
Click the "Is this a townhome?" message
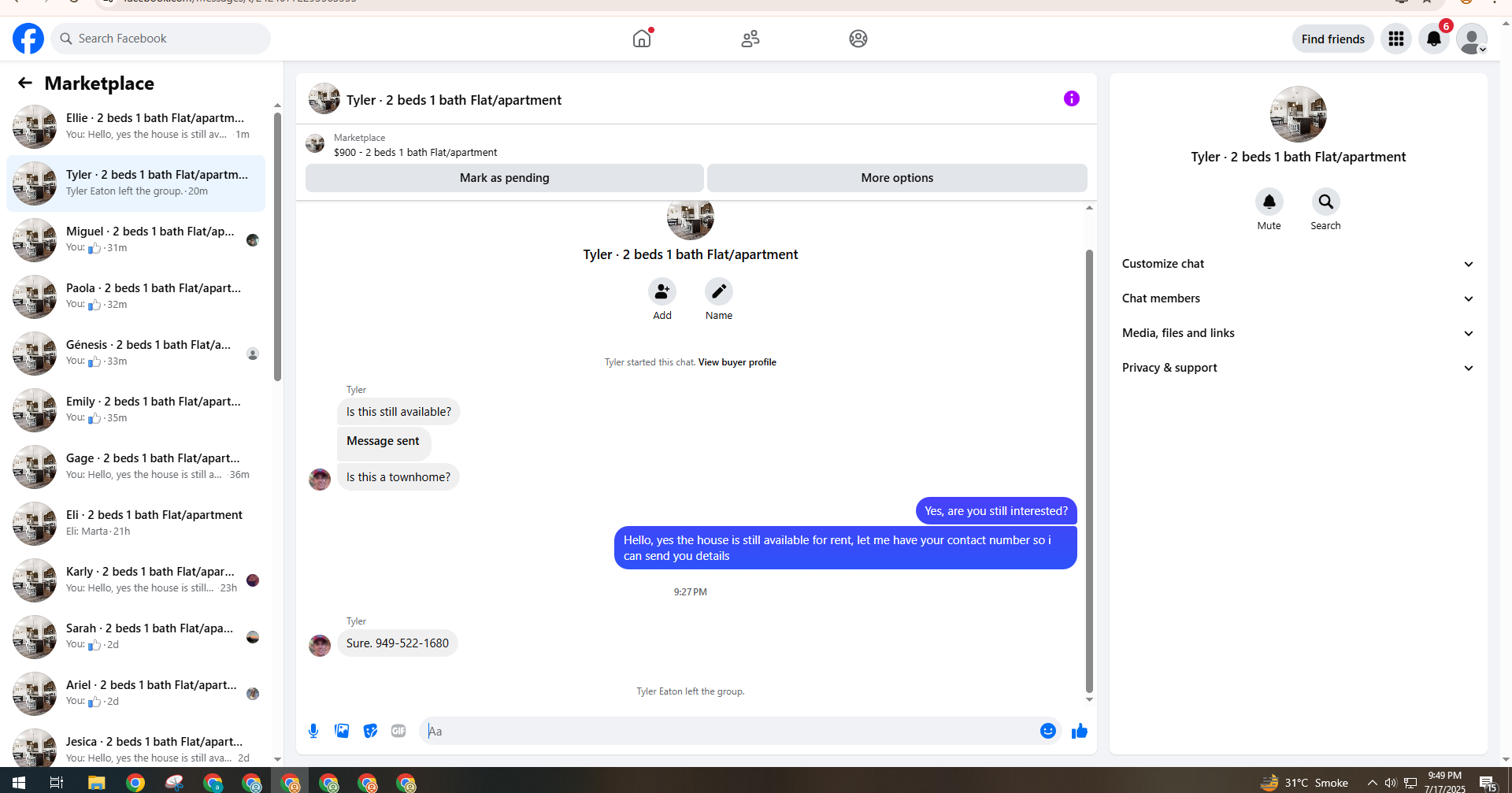(398, 477)
